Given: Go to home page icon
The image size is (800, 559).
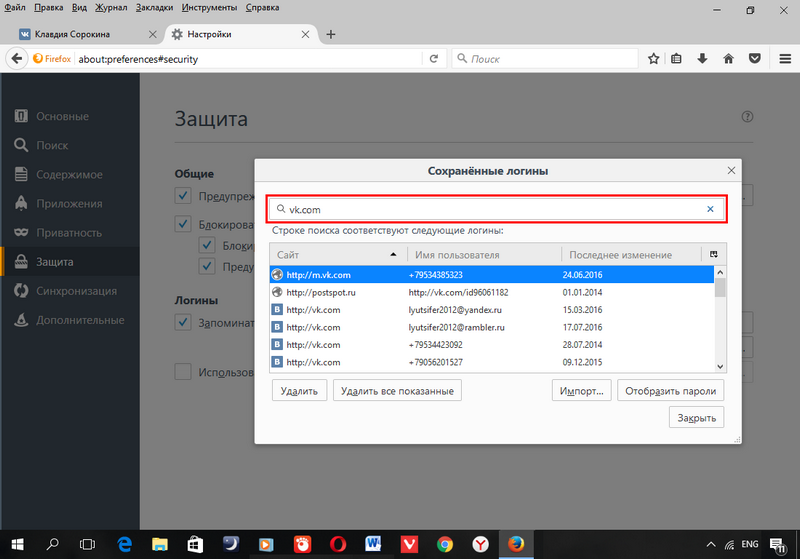Looking at the screenshot, I should 729,59.
